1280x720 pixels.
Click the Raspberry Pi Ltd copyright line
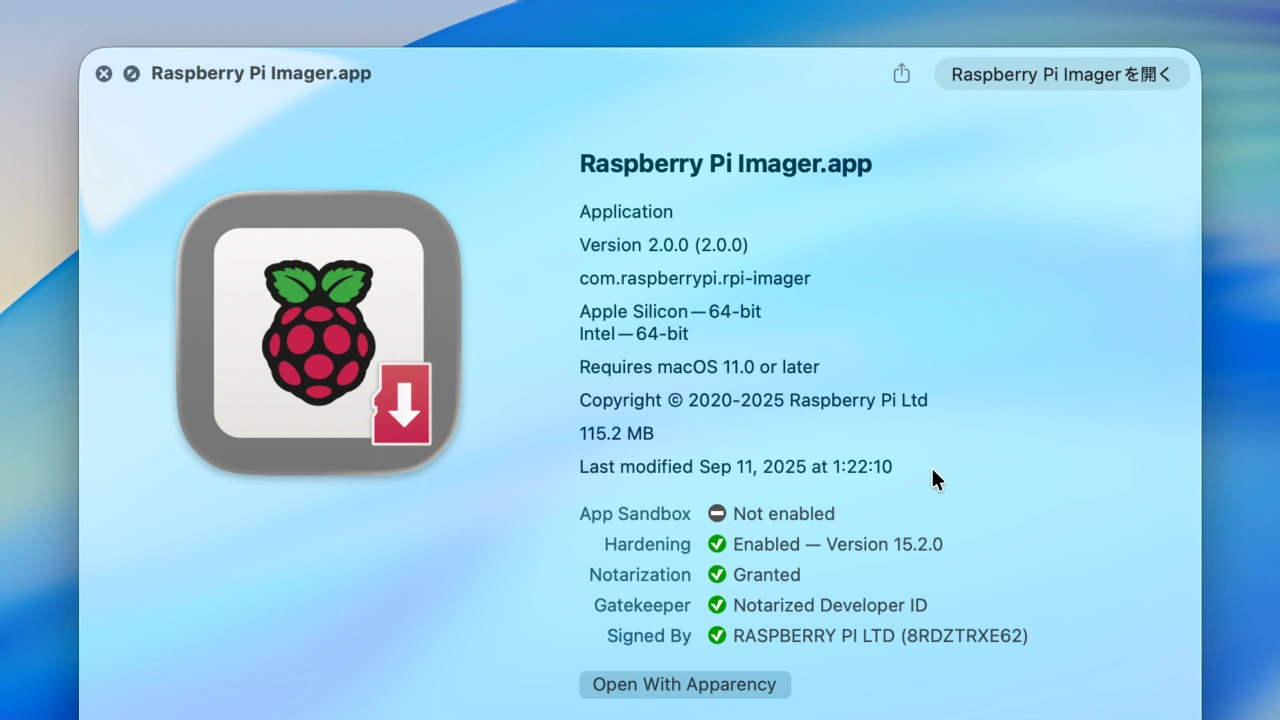point(753,400)
